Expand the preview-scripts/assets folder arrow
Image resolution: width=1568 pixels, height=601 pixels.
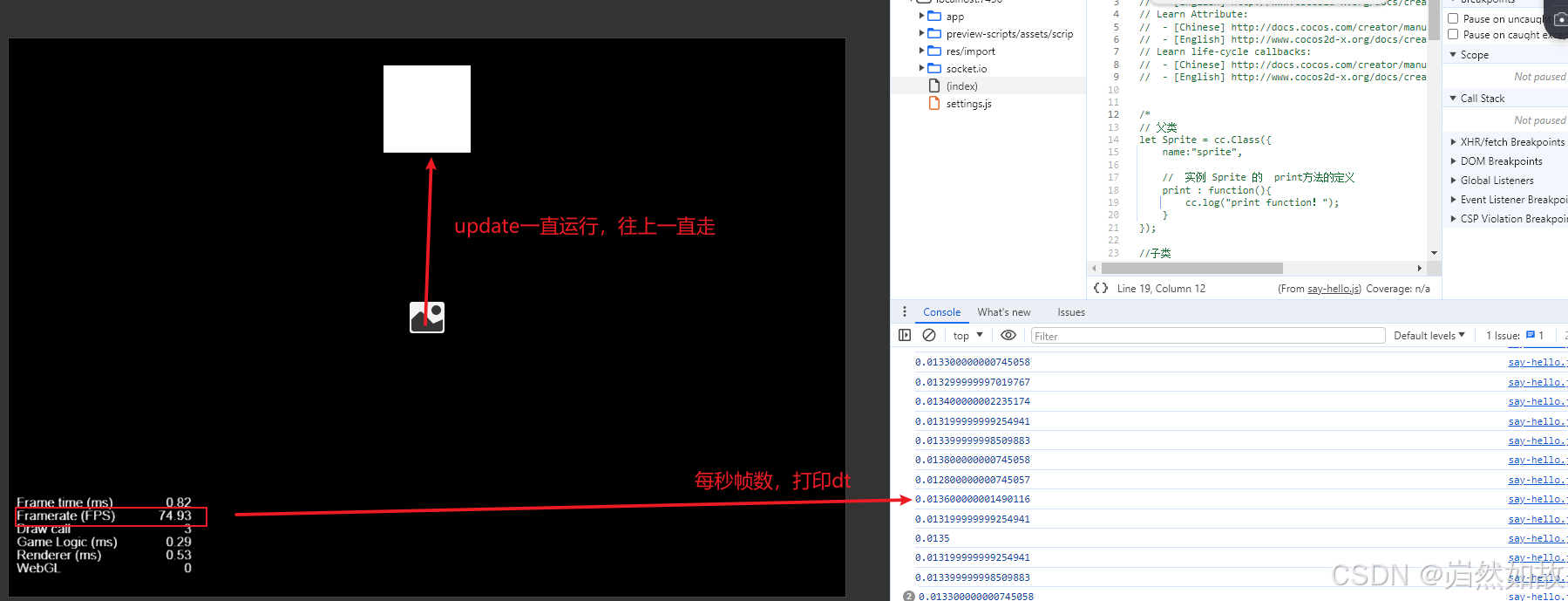921,33
